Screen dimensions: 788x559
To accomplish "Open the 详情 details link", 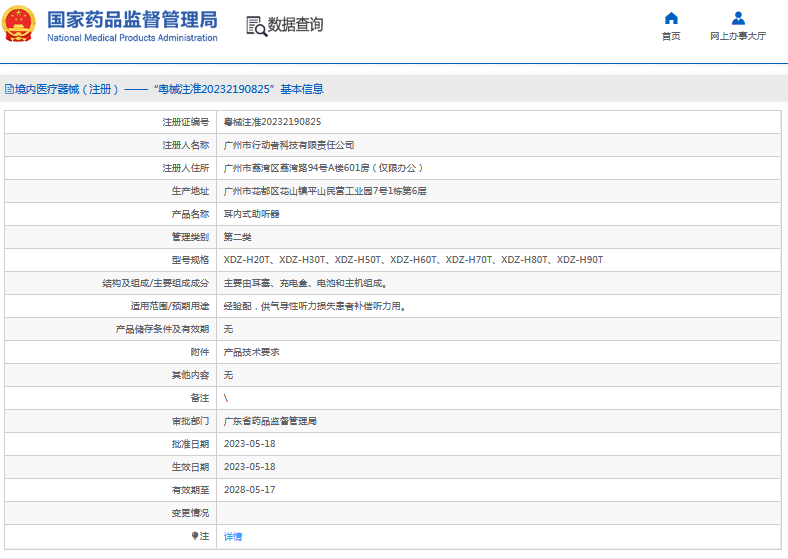I will pyautogui.click(x=232, y=537).
